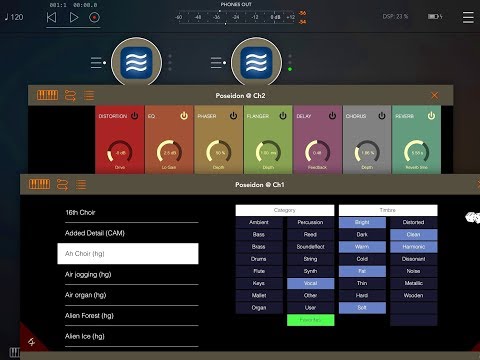Filter by Drums category
The height and width of the screenshot is (360, 480).
259,259
